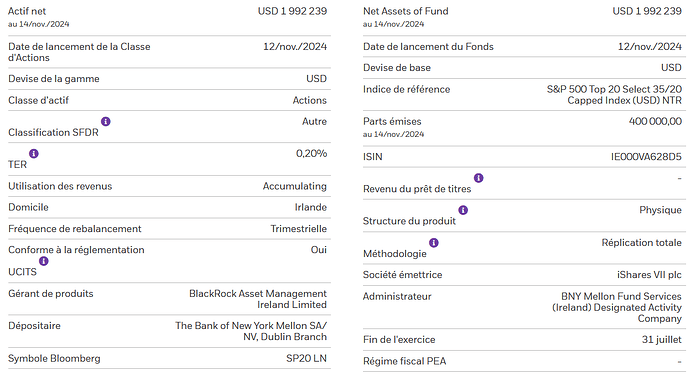Select the Fin de l'exercice date 31 juillet
690x375 pixels.
click(661, 340)
